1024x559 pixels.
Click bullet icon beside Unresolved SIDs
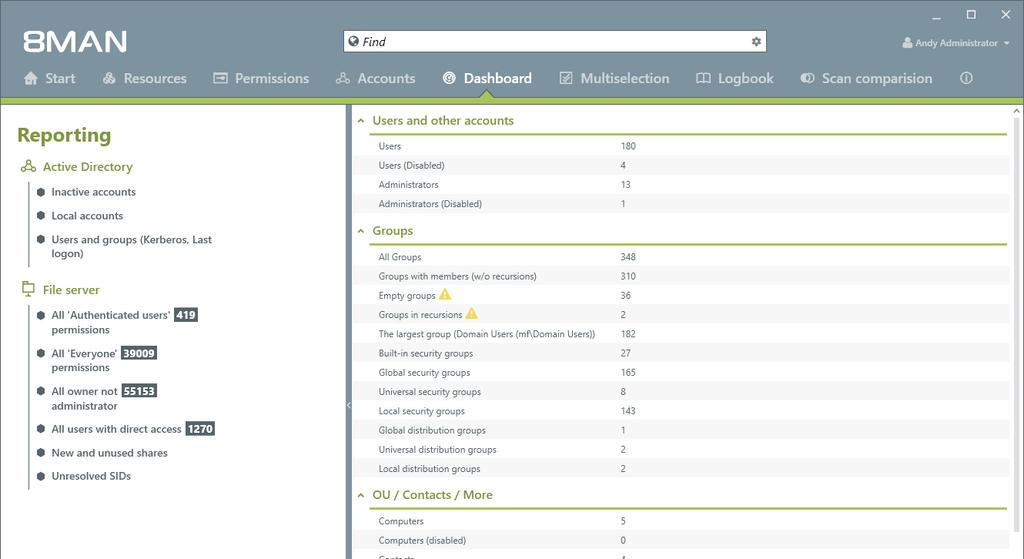coord(40,476)
